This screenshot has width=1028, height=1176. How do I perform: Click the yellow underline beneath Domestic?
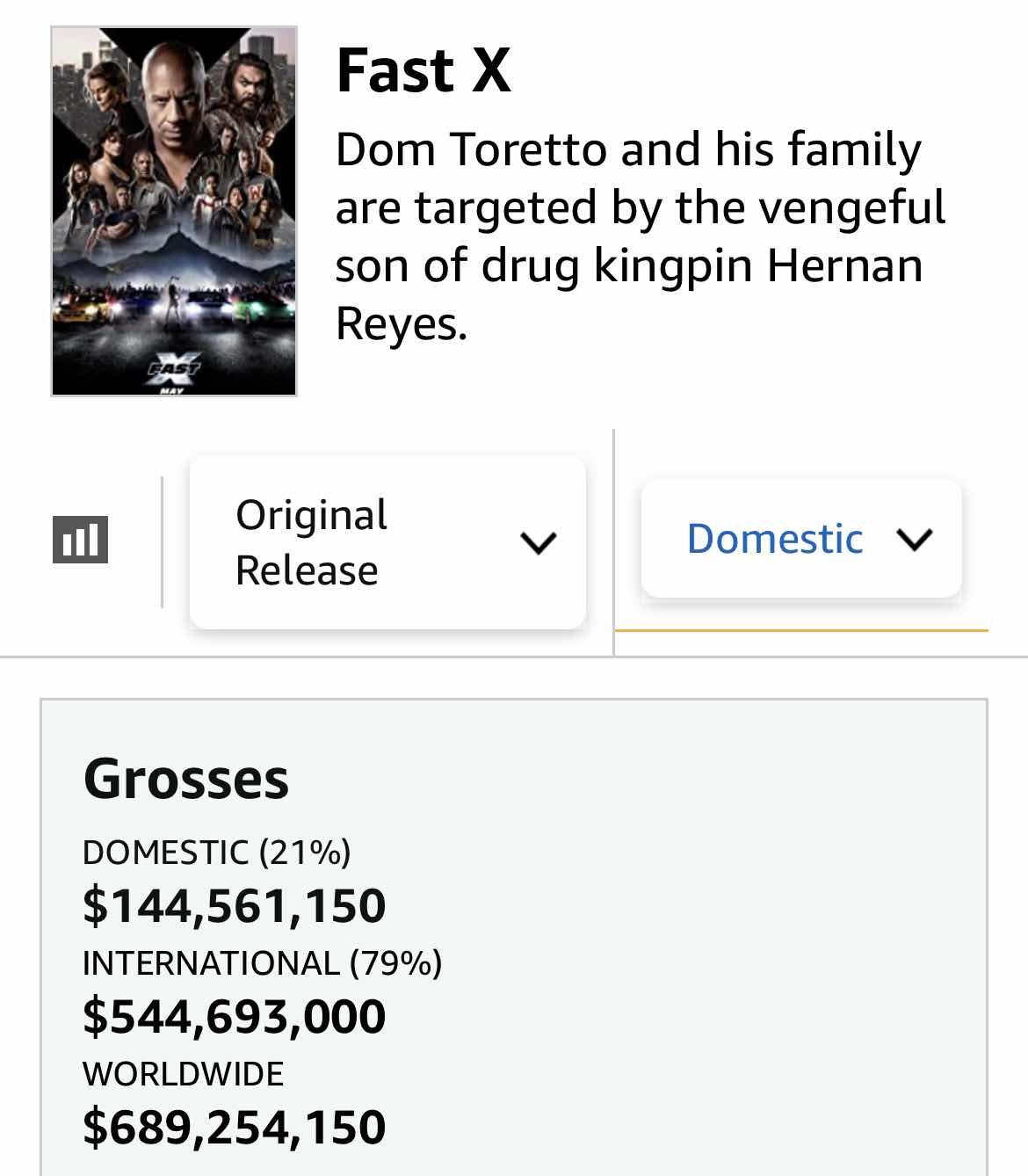tap(800, 630)
